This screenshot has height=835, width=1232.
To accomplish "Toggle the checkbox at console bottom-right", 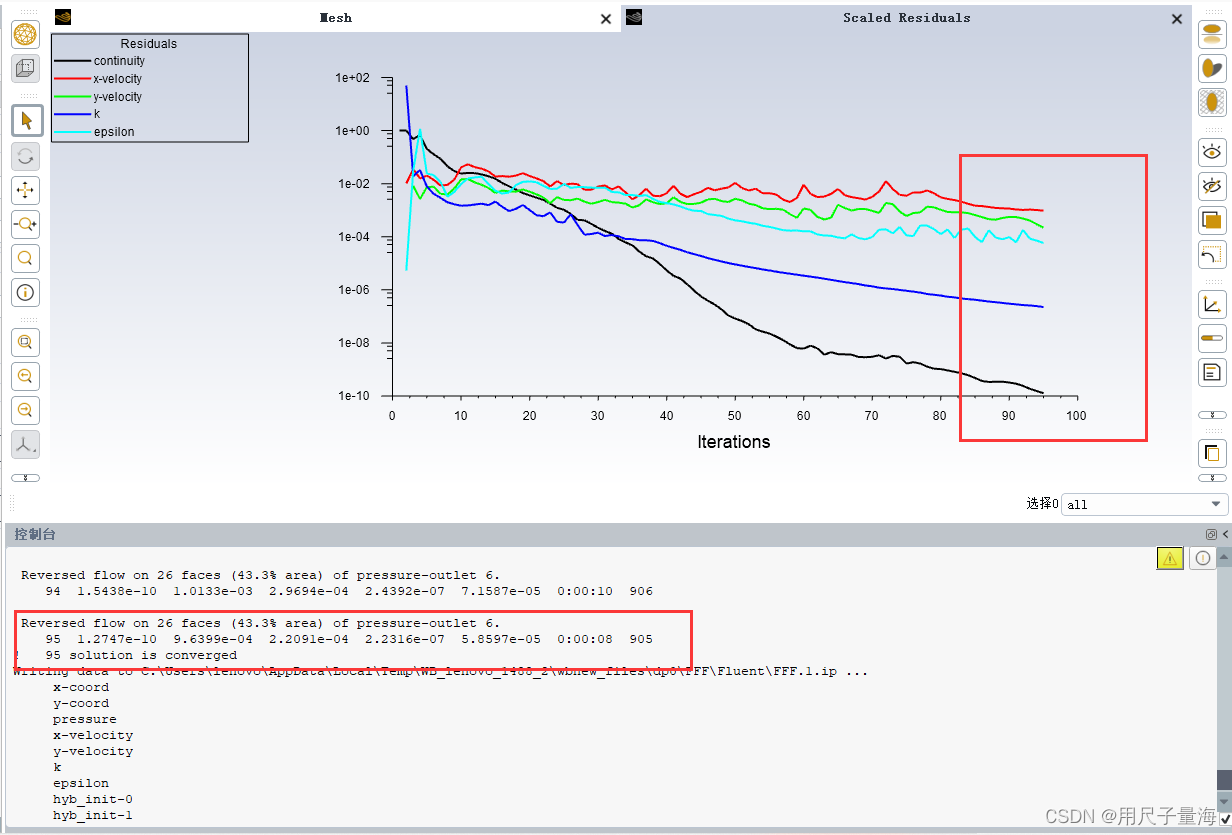I will [x=1224, y=819].
